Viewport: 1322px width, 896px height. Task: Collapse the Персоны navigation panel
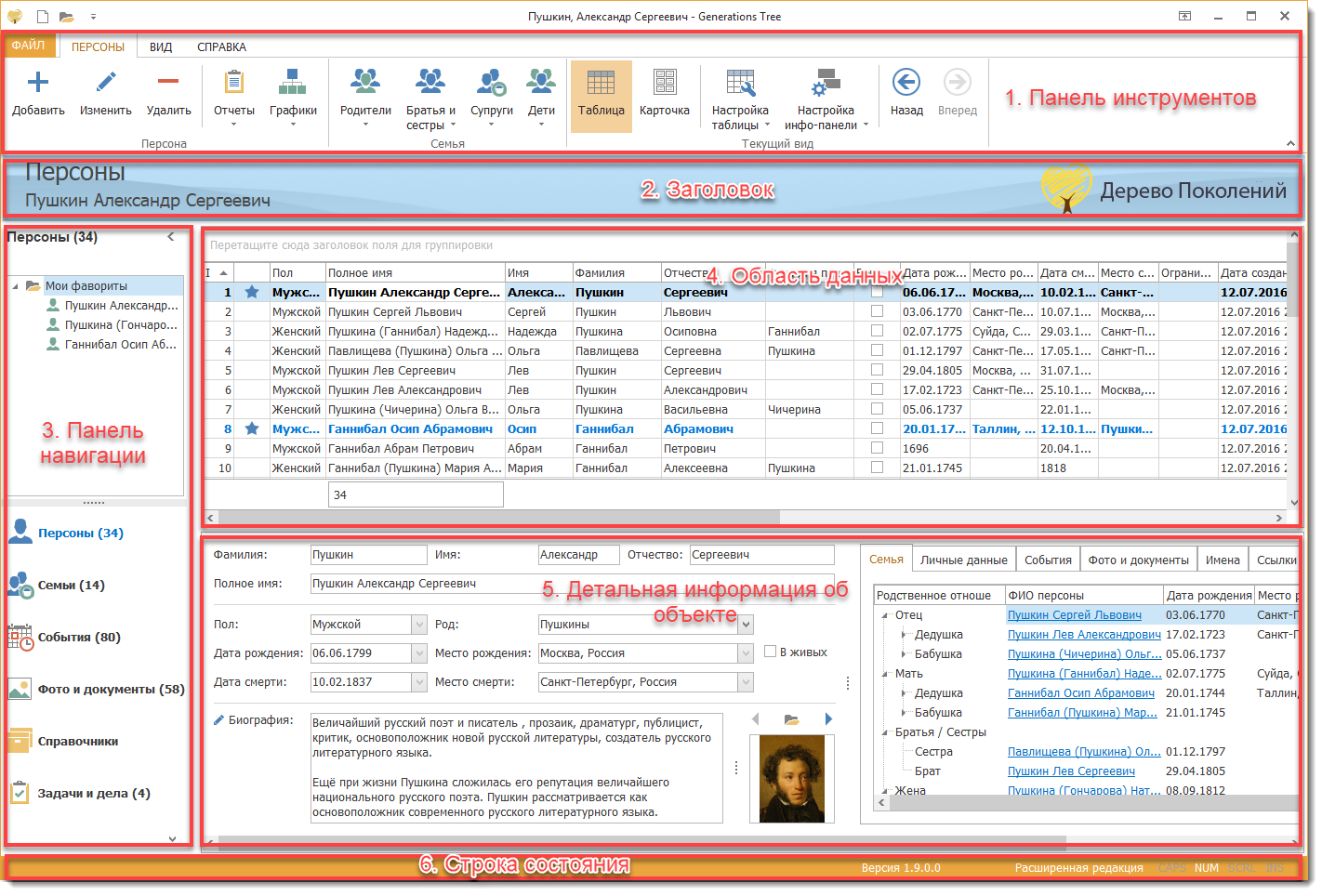click(171, 237)
